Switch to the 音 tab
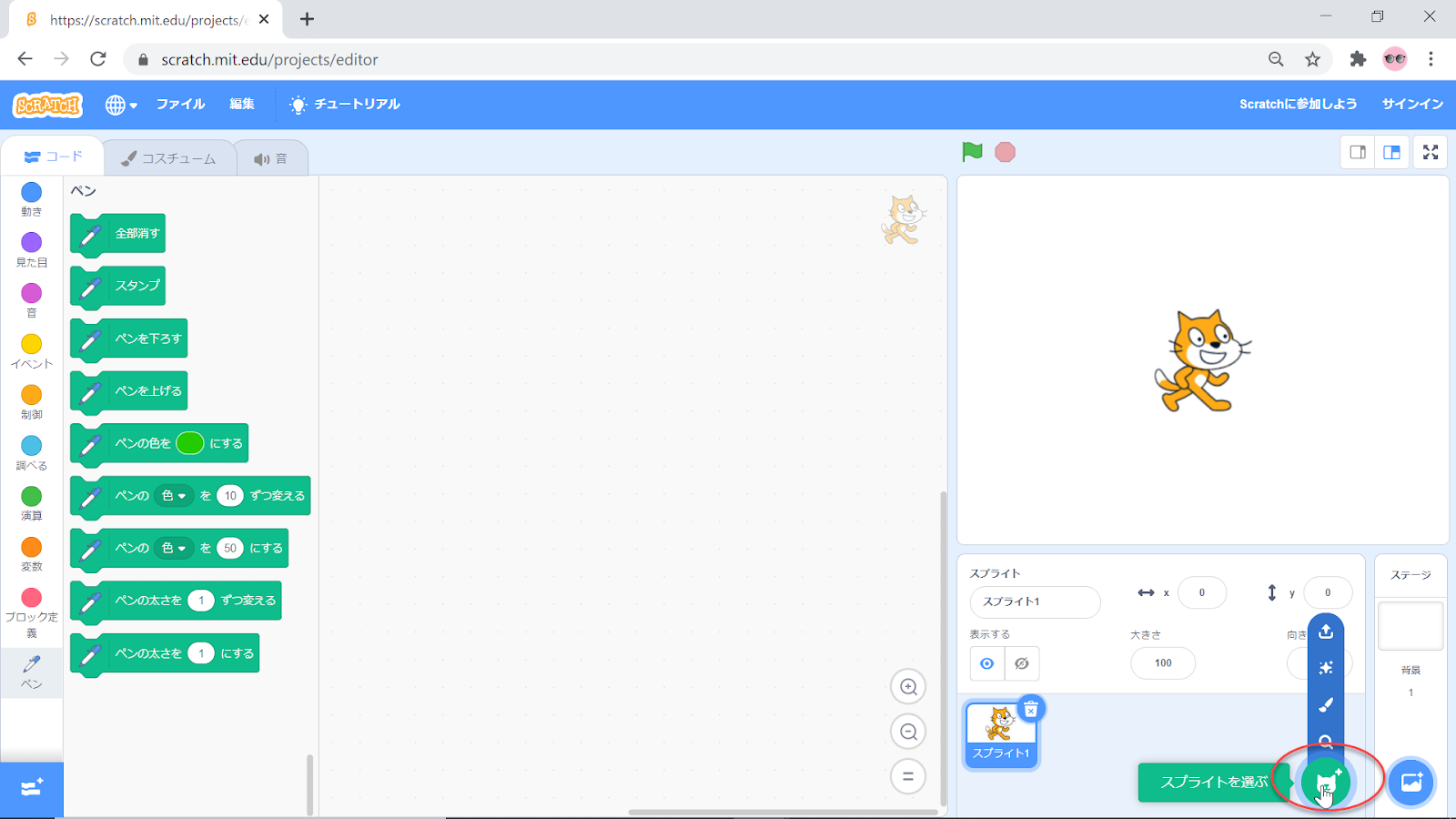1456x819 pixels. 271,158
